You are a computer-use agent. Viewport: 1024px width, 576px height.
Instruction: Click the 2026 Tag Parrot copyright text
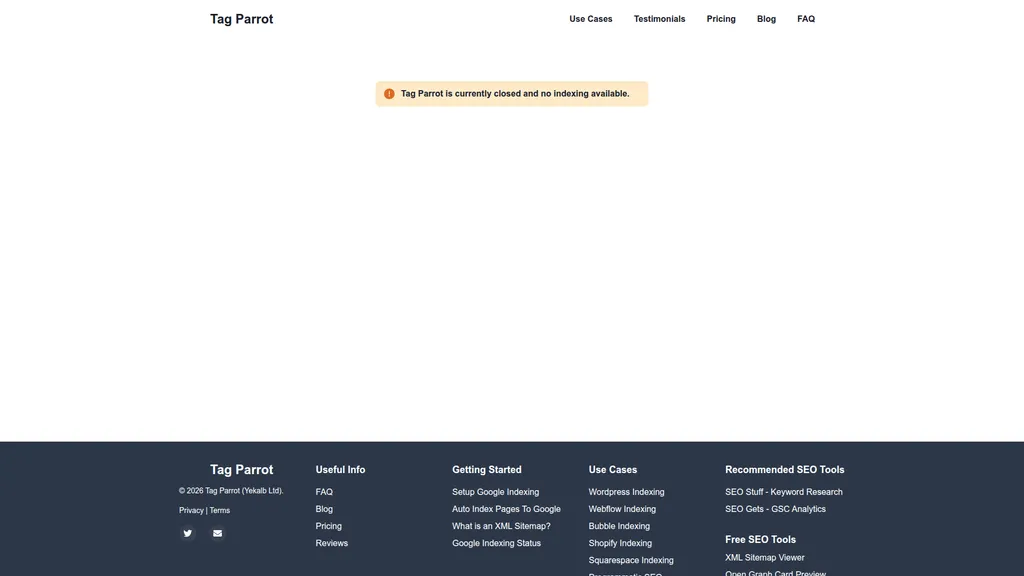(231, 490)
